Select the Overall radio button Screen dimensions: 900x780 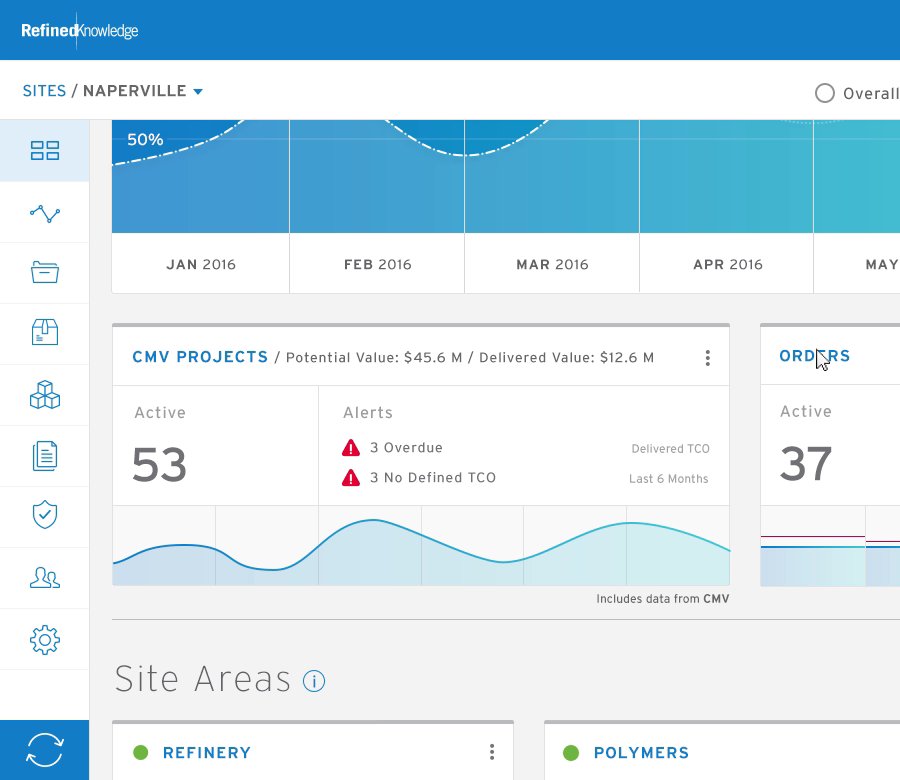click(825, 93)
